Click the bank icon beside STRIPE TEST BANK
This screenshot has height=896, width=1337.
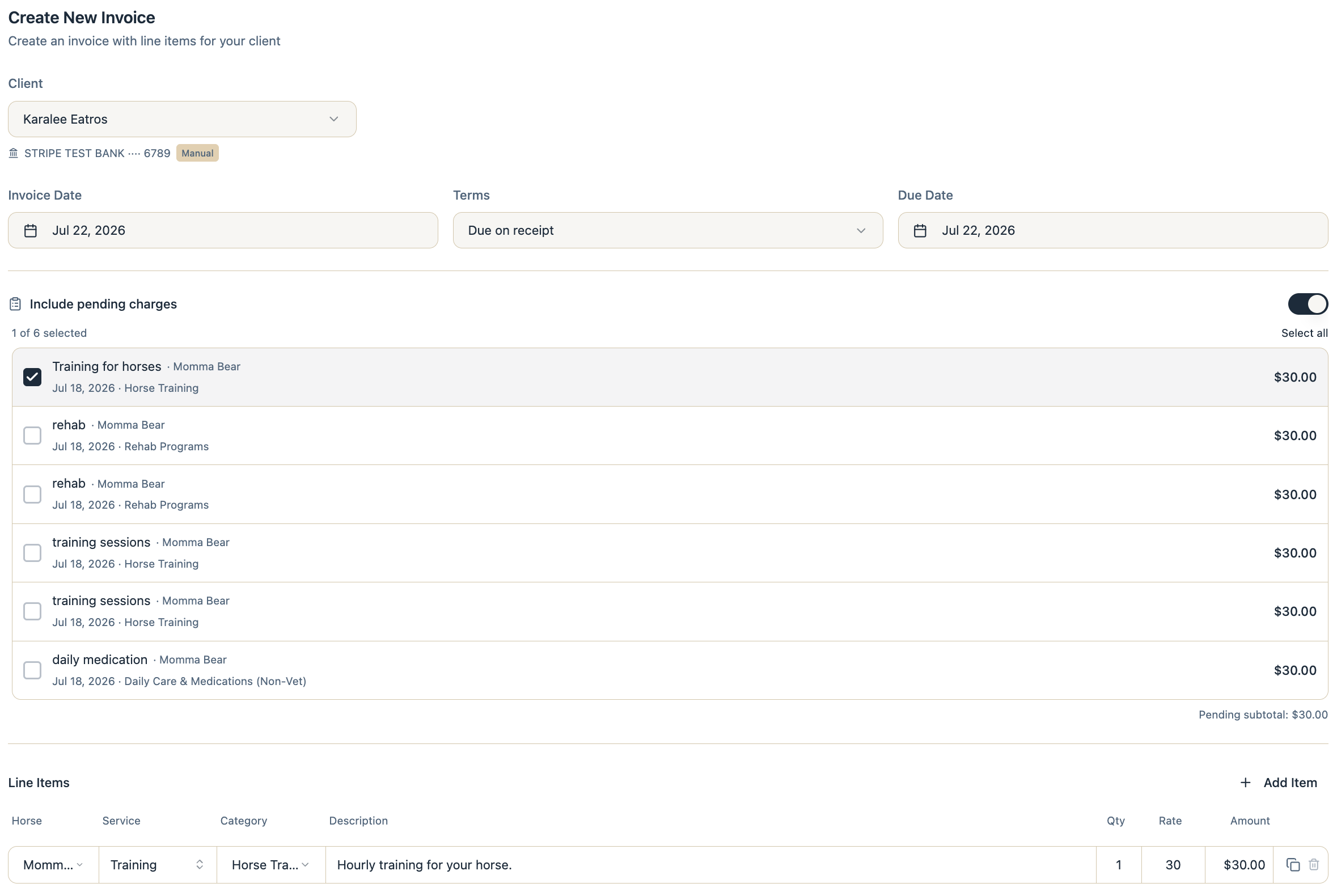tap(14, 153)
